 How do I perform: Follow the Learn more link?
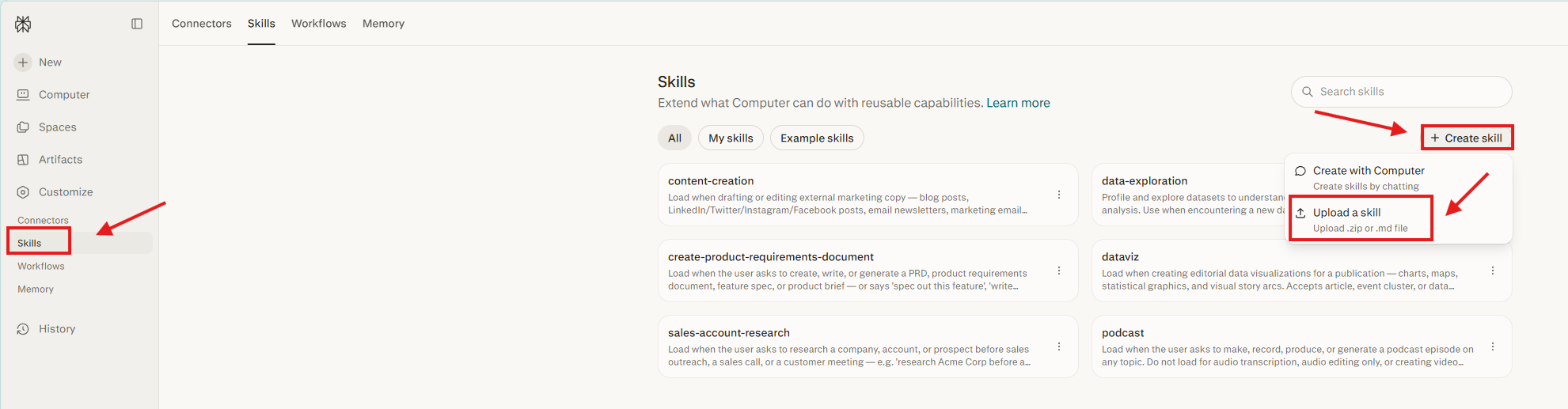(1018, 103)
